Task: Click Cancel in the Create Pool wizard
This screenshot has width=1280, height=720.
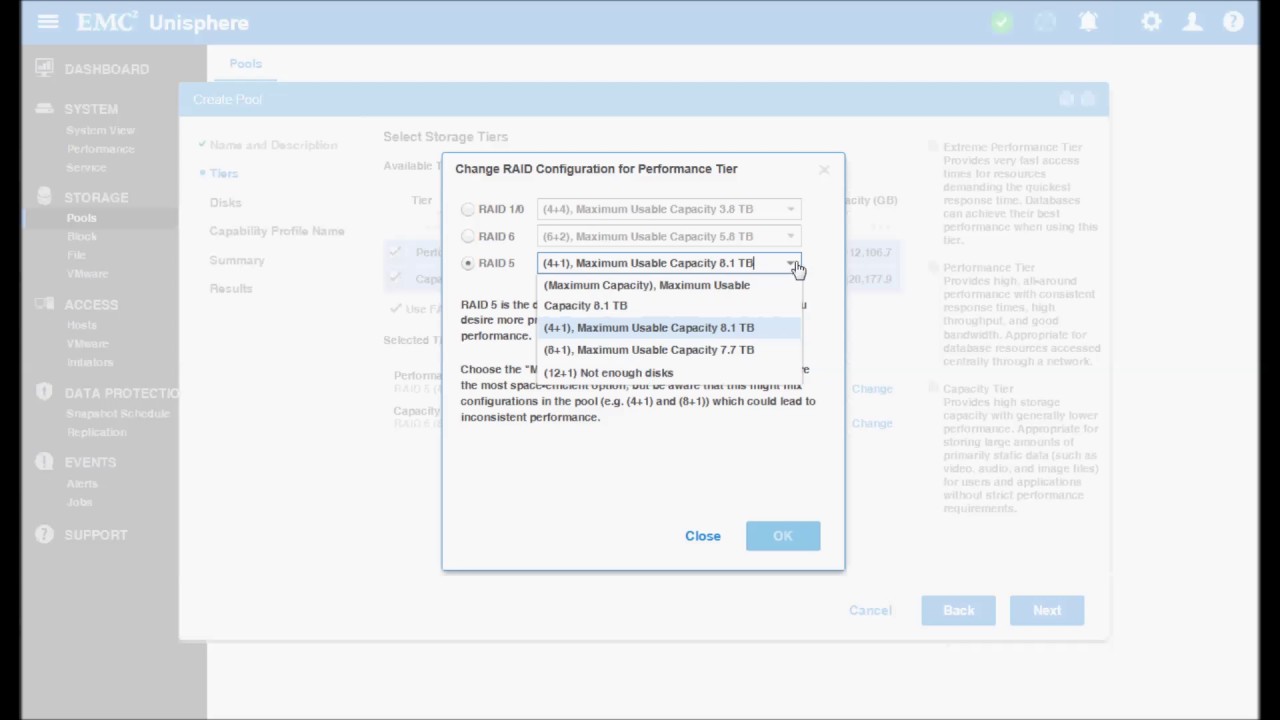Action: pos(870,610)
